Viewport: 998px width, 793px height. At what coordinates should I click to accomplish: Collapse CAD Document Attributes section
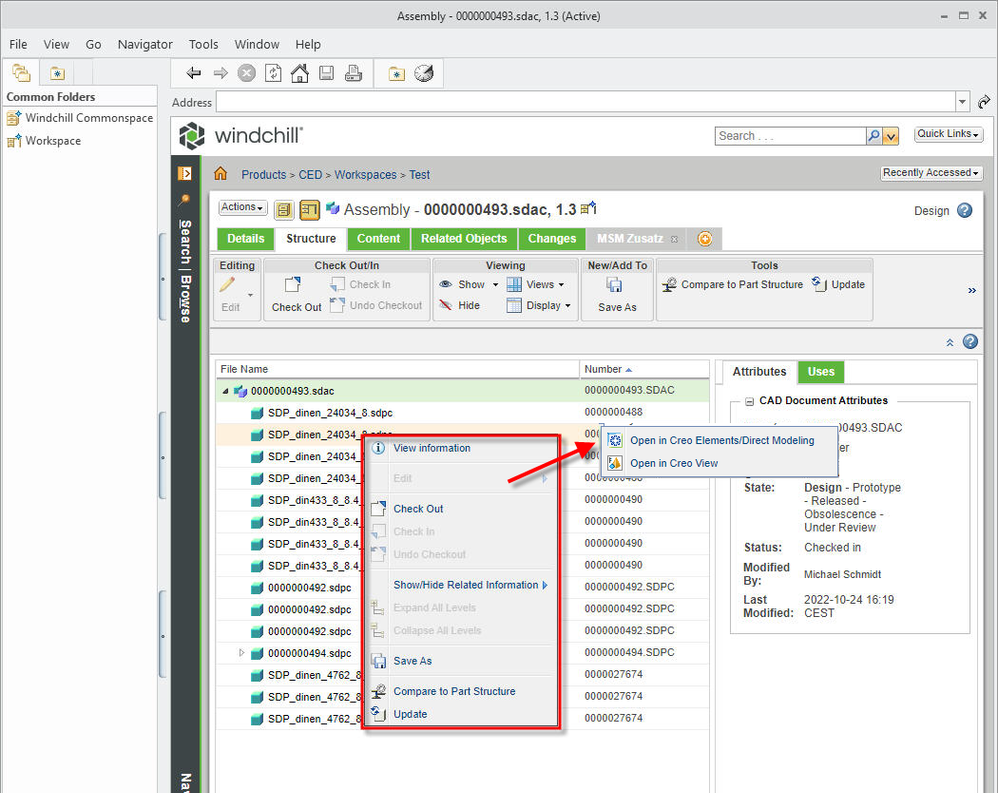coord(748,401)
